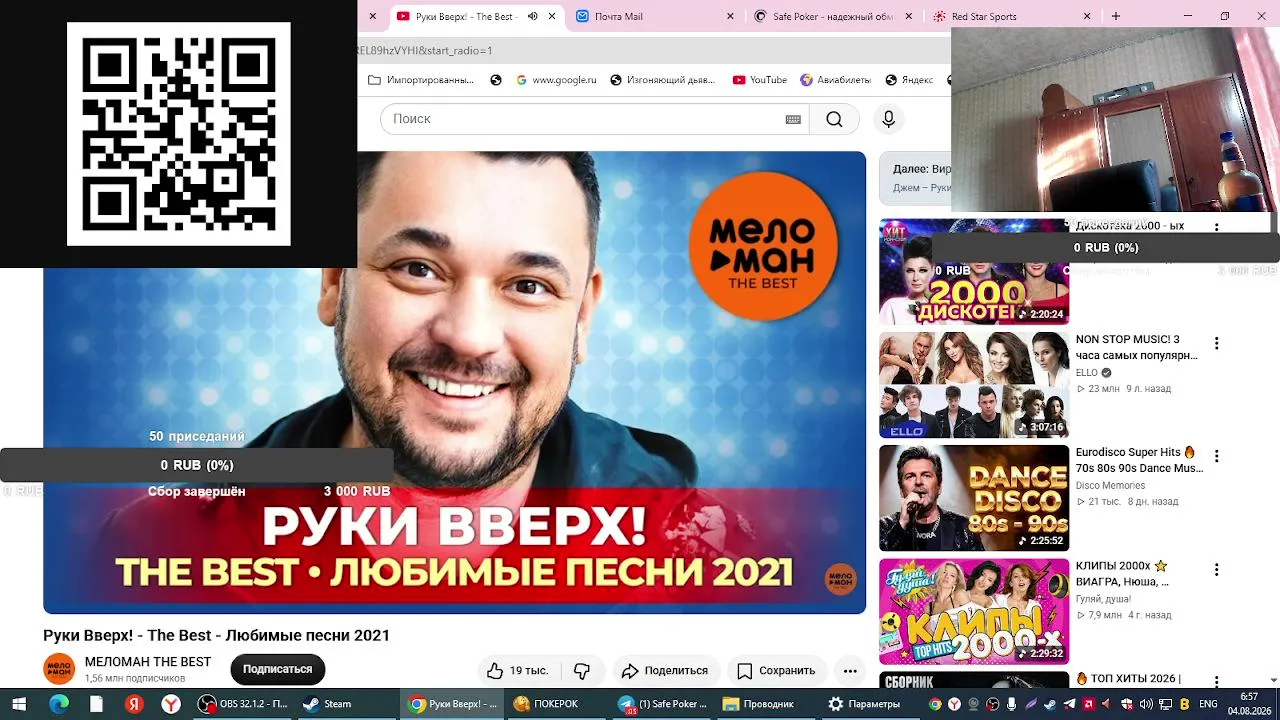The image size is (1280, 720).
Task: Visit the Disco Memories channel link
Action: tap(1110, 486)
